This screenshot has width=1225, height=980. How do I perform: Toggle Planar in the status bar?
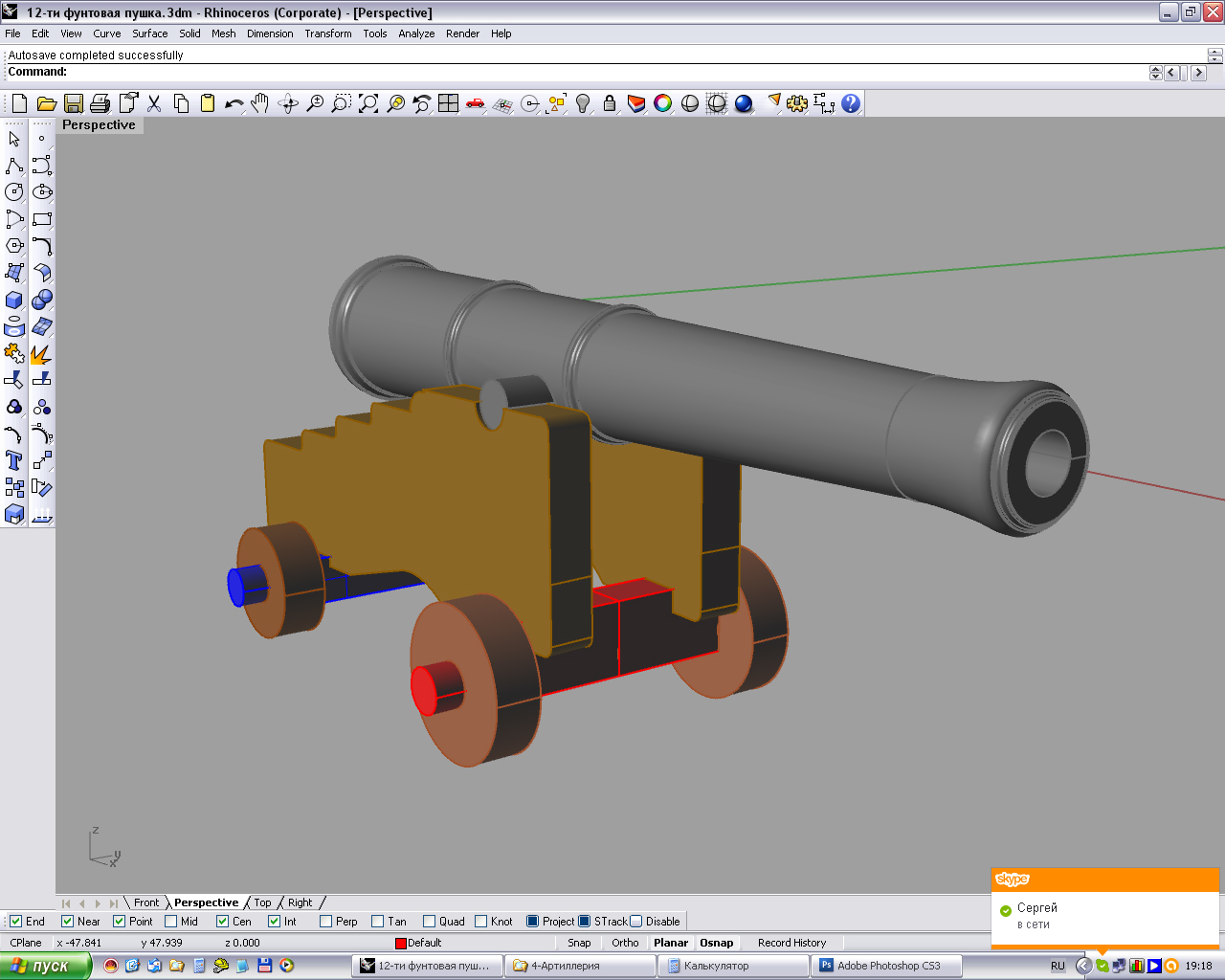click(x=671, y=943)
